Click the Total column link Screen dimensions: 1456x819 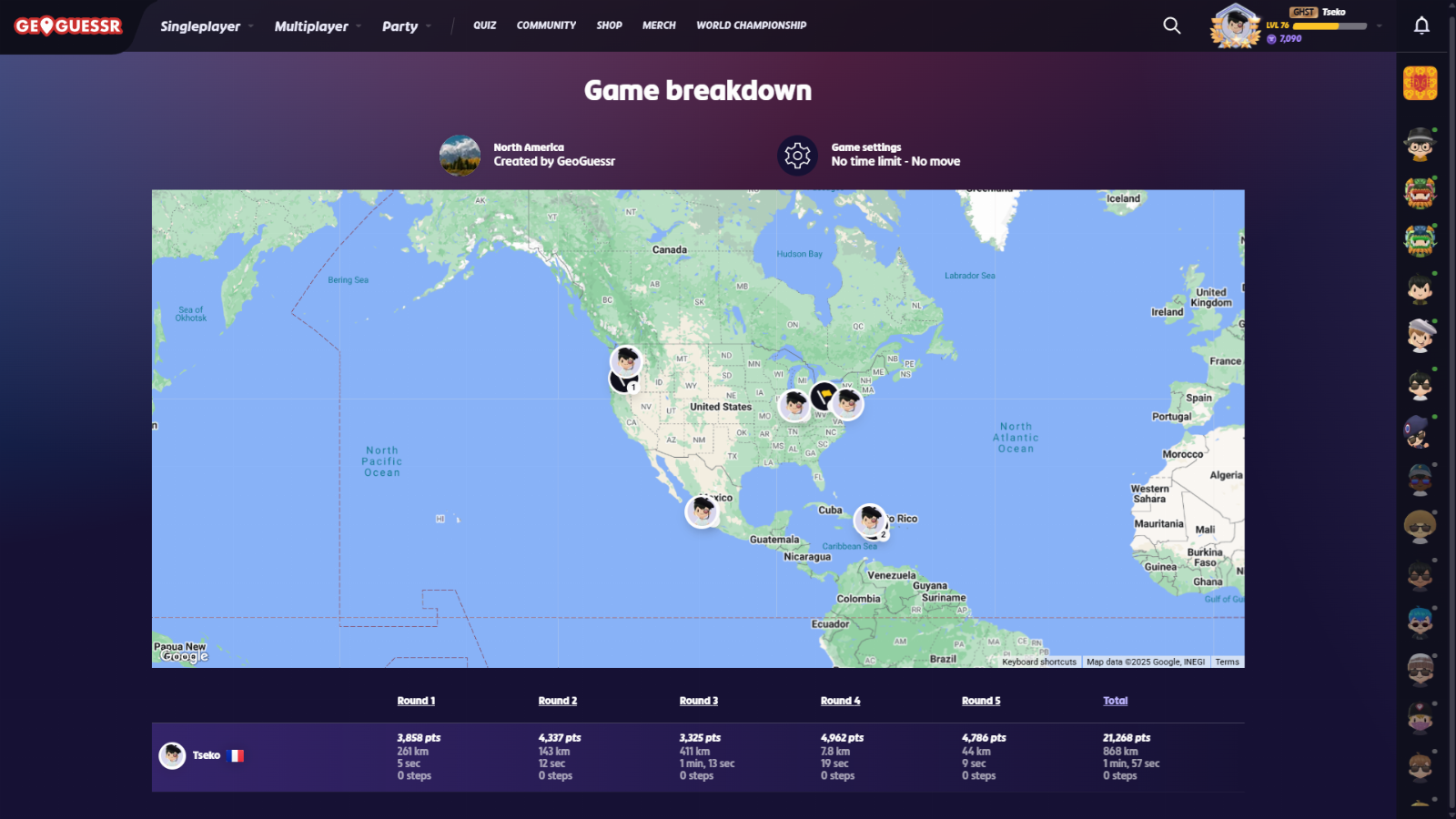click(x=1115, y=701)
